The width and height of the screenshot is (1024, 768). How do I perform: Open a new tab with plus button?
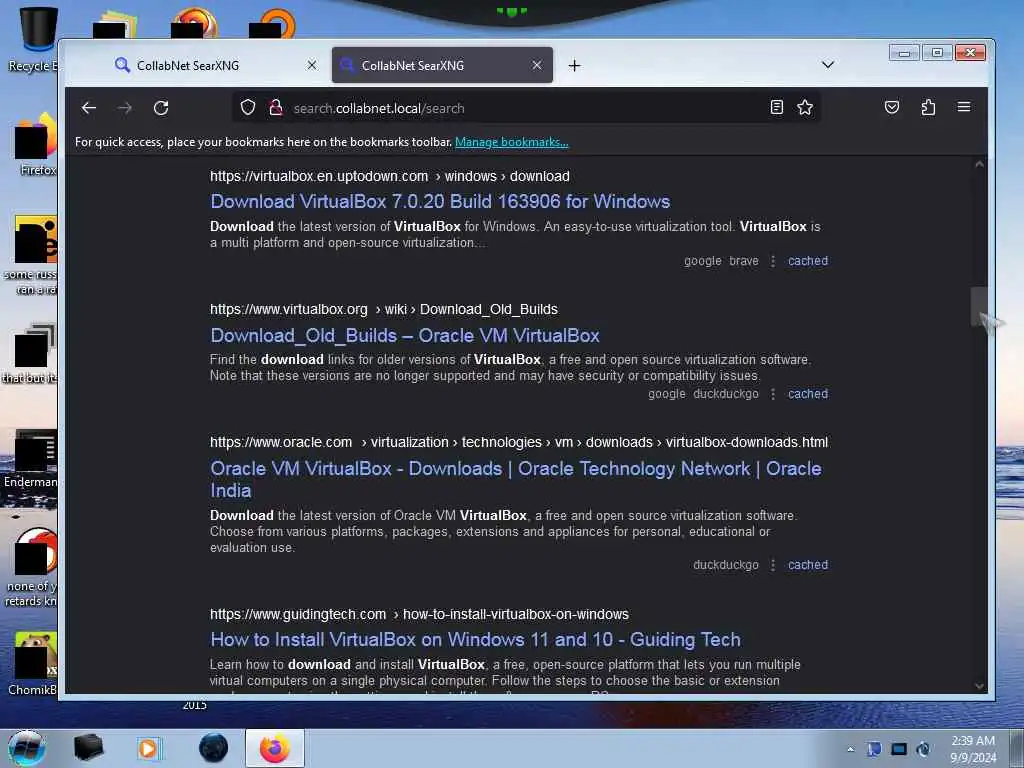coord(574,65)
